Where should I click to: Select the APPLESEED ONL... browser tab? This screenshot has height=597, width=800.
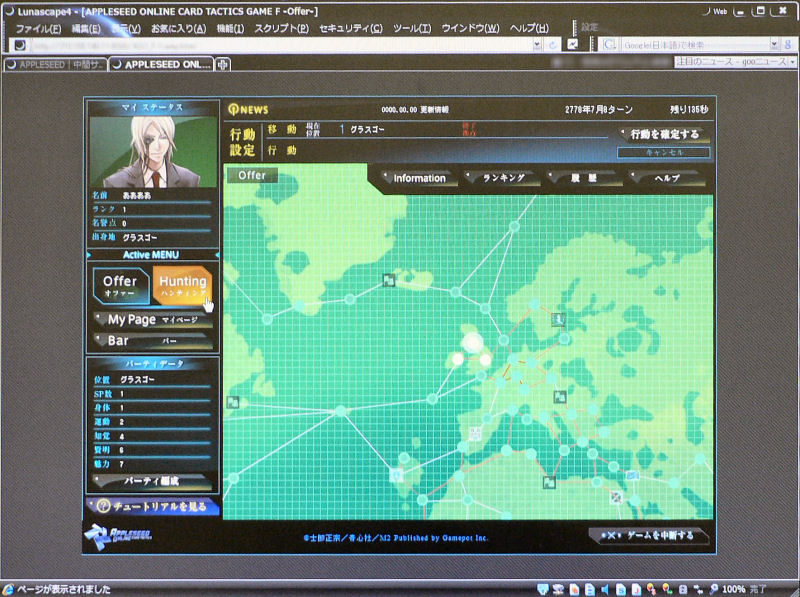coord(161,65)
